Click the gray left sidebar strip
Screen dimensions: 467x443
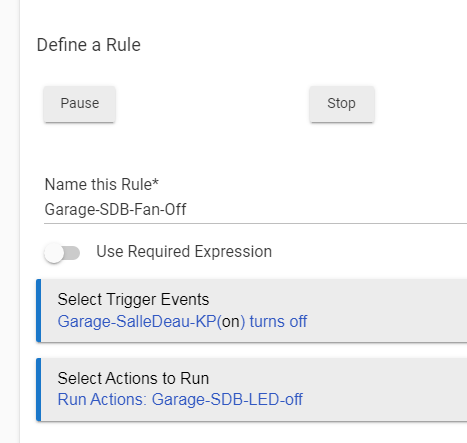pos(10,221)
